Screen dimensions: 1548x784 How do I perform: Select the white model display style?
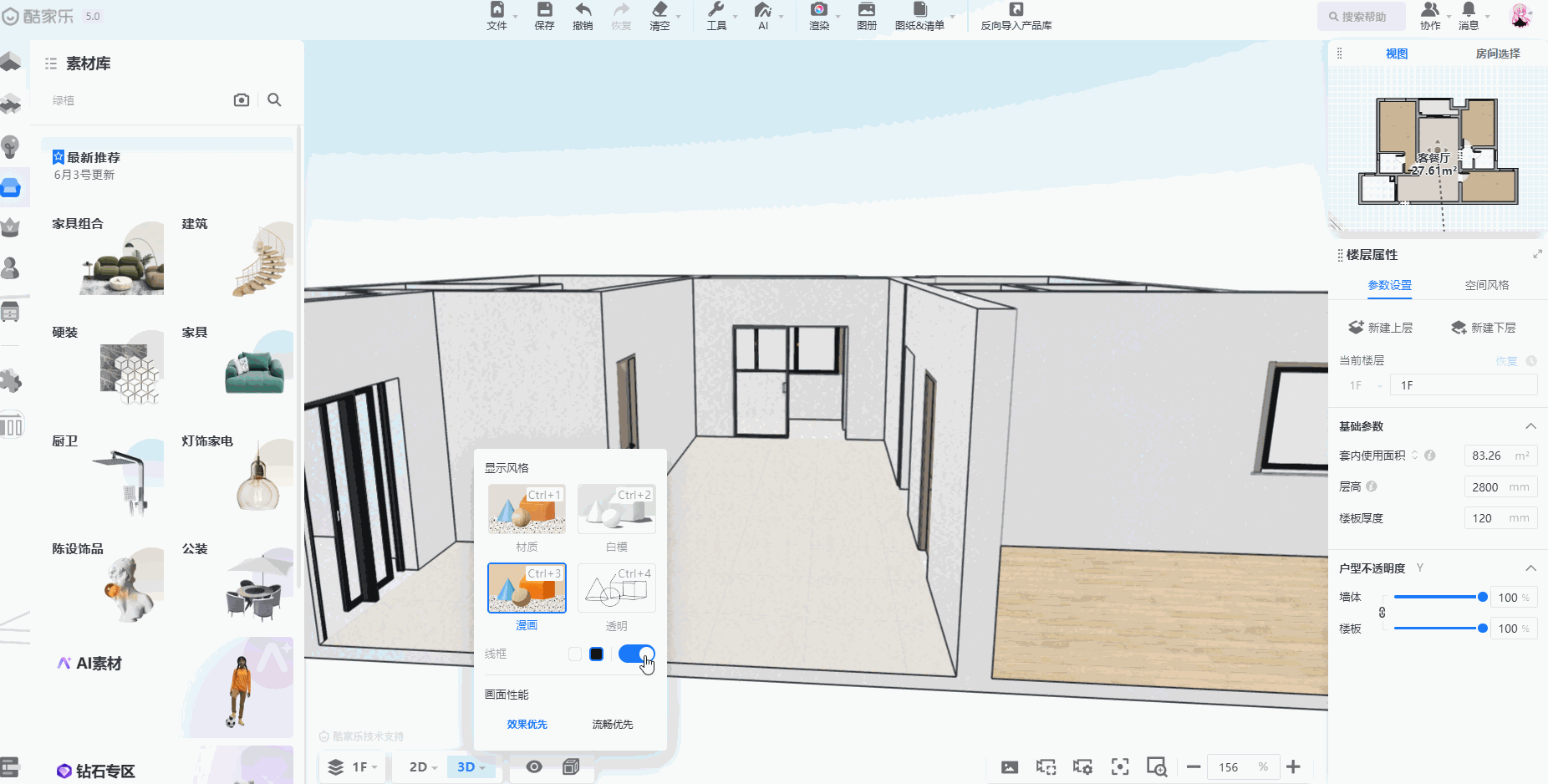616,509
